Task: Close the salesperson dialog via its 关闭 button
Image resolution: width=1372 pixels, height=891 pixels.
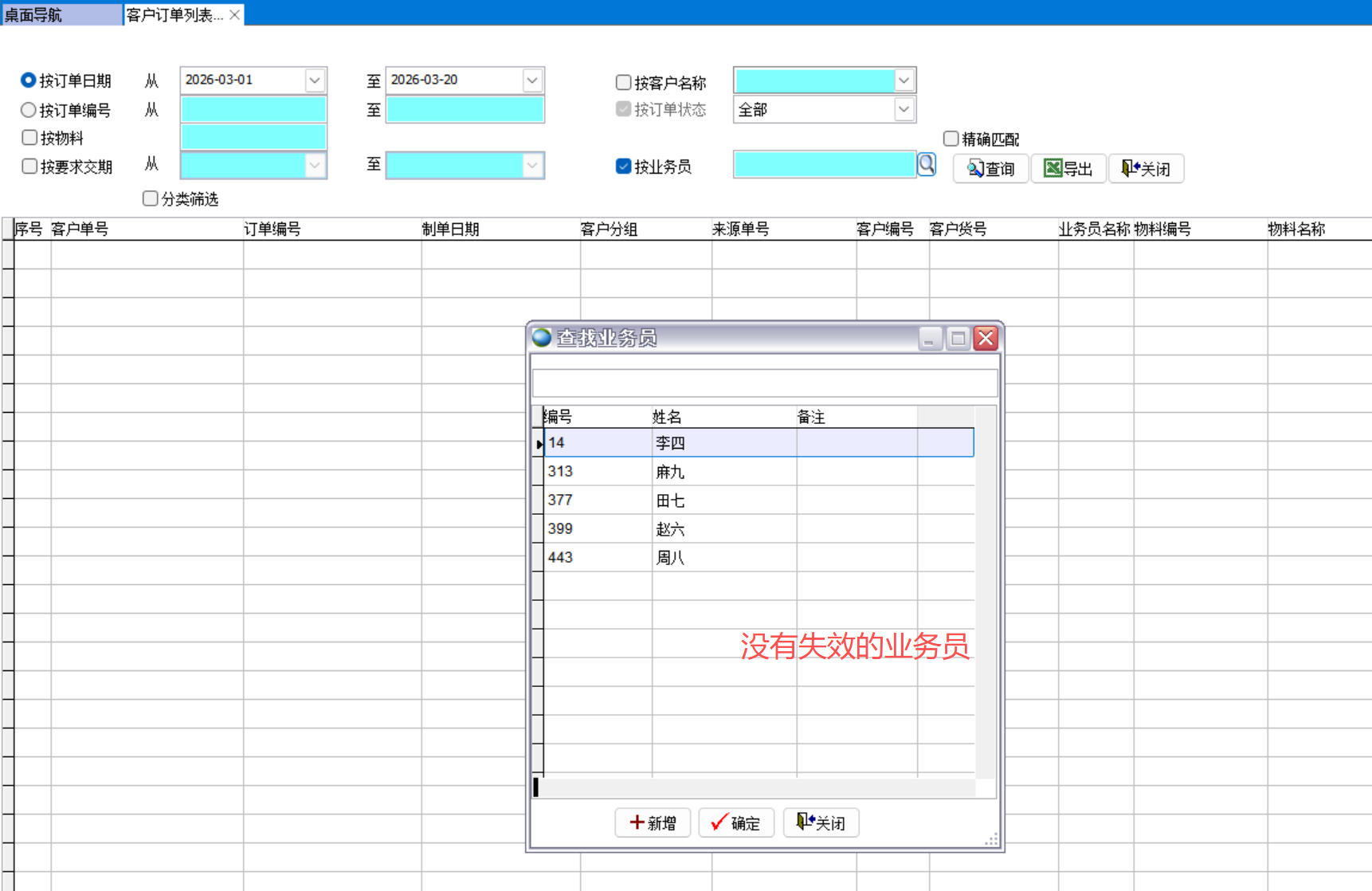Action: pos(821,822)
